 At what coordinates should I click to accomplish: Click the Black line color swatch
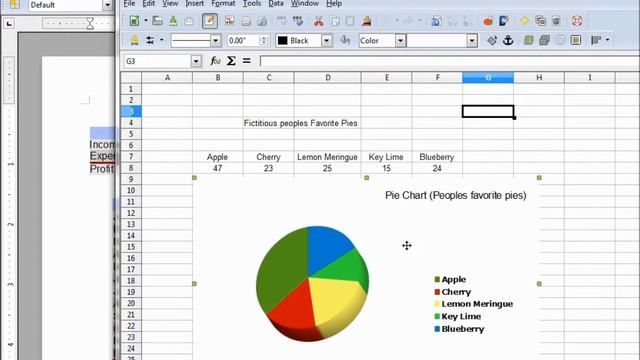[282, 40]
